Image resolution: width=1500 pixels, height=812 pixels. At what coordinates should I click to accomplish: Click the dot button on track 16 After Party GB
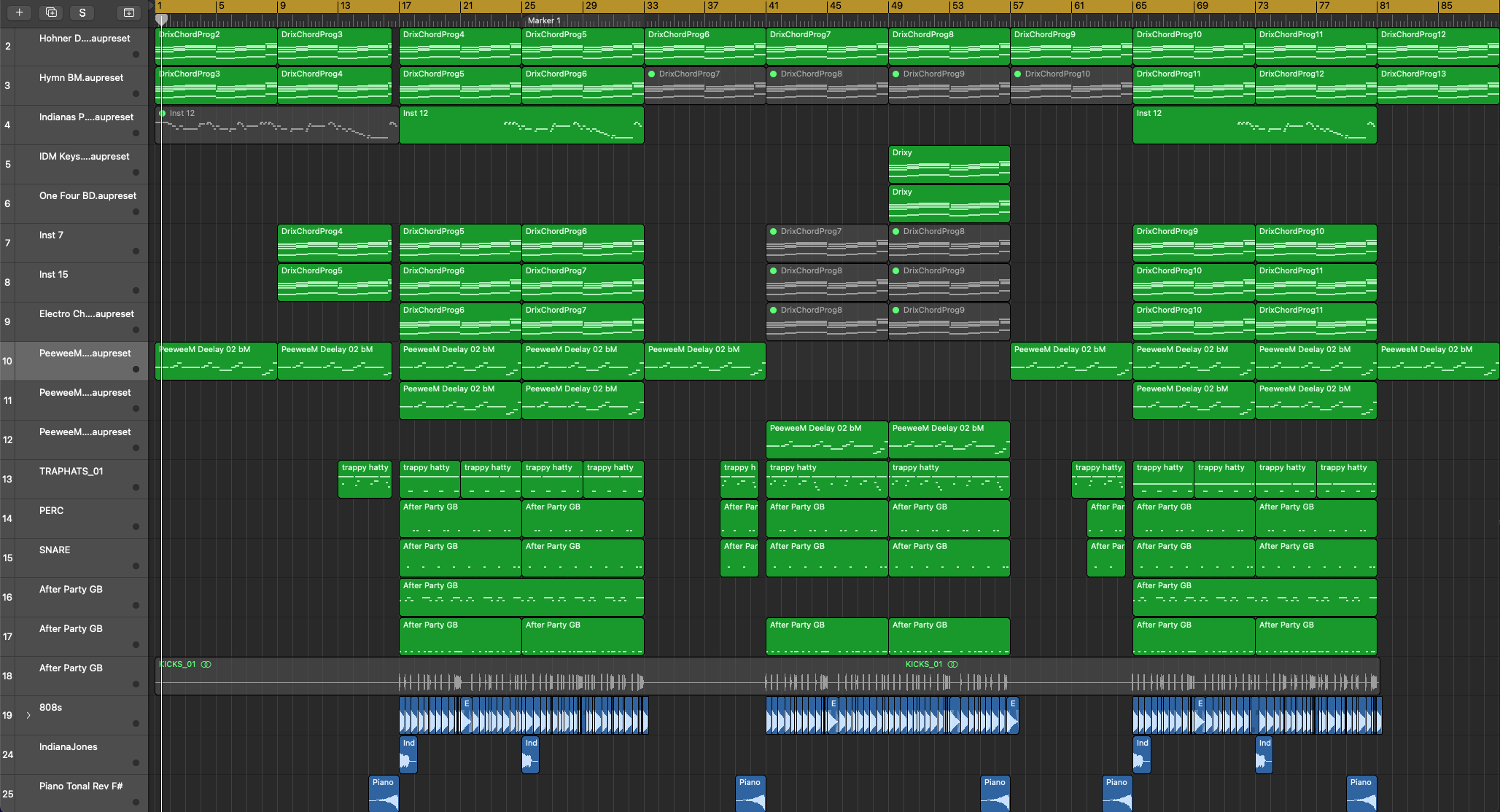tap(136, 606)
